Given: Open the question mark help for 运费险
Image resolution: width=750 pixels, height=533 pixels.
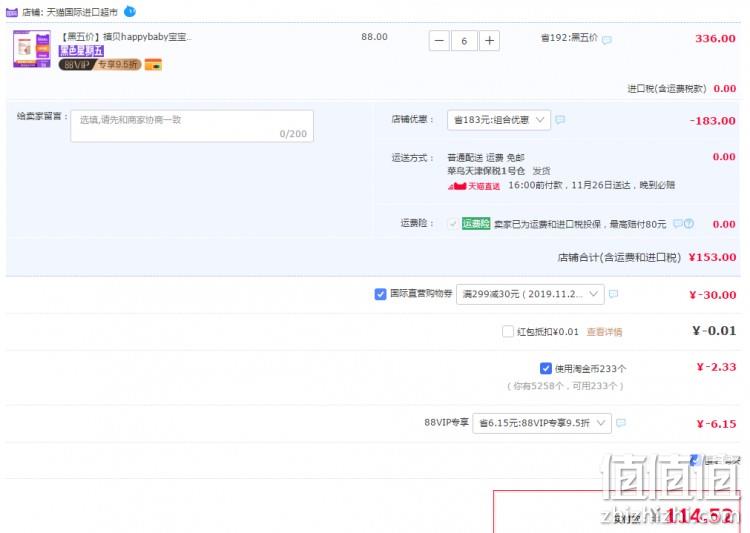Looking at the screenshot, I should pyautogui.click(x=689, y=223).
